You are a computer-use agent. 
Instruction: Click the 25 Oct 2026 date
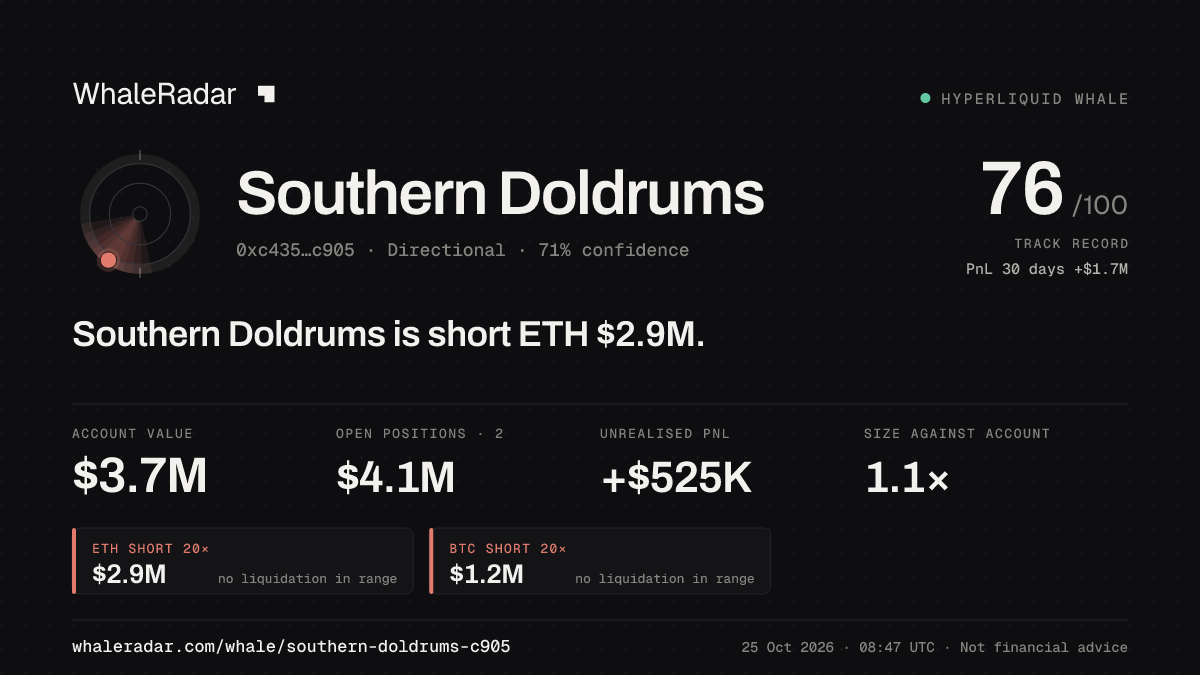click(787, 647)
